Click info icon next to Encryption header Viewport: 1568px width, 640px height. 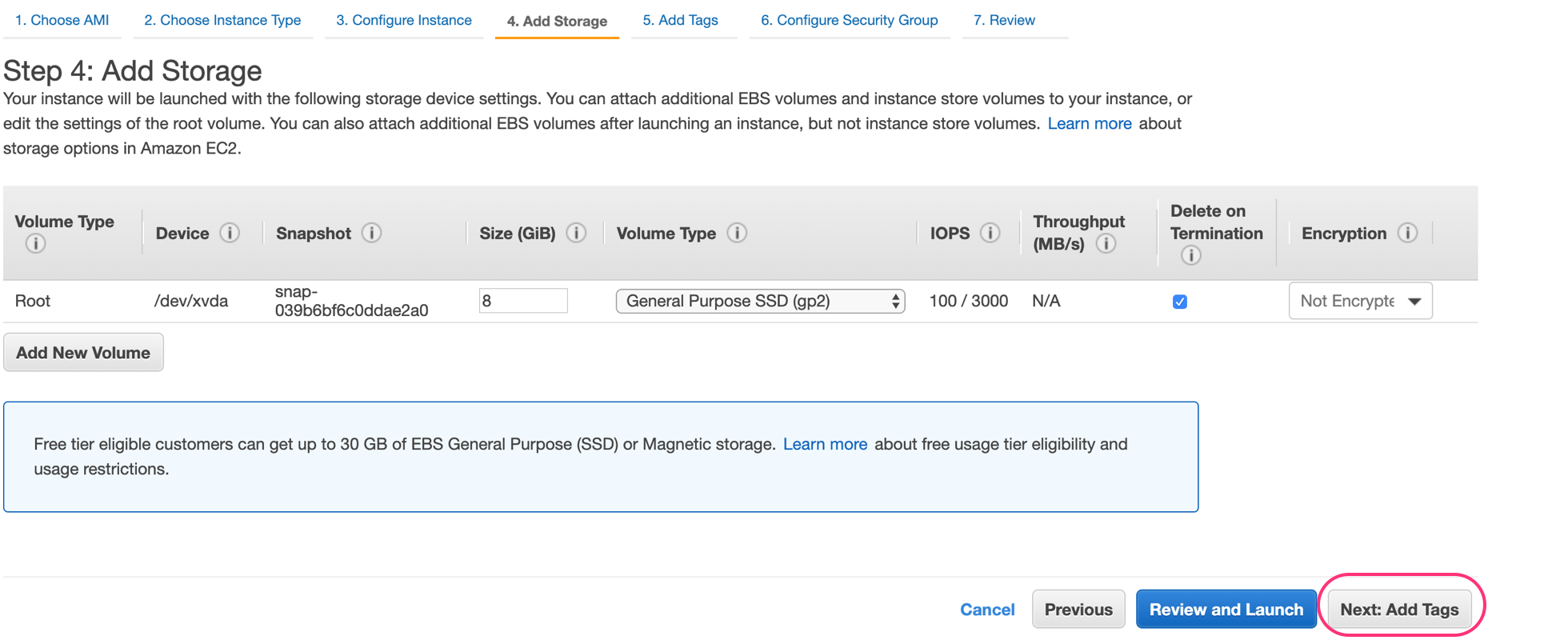pos(1407,233)
